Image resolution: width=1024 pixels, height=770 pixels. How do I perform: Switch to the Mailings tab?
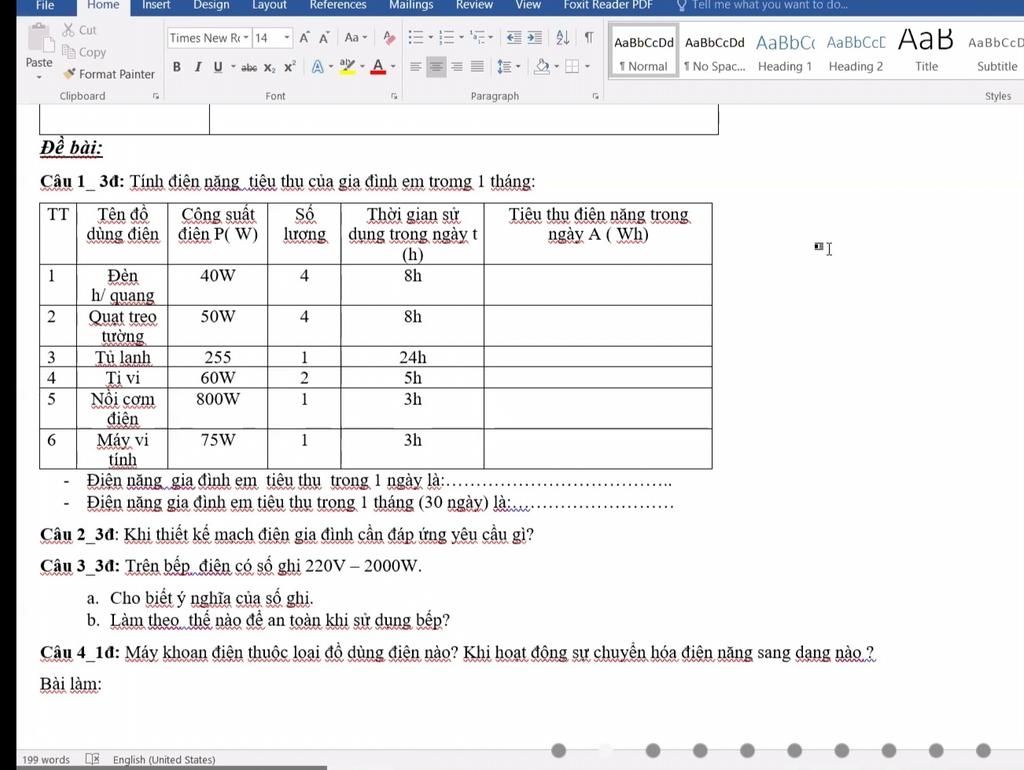point(411,5)
